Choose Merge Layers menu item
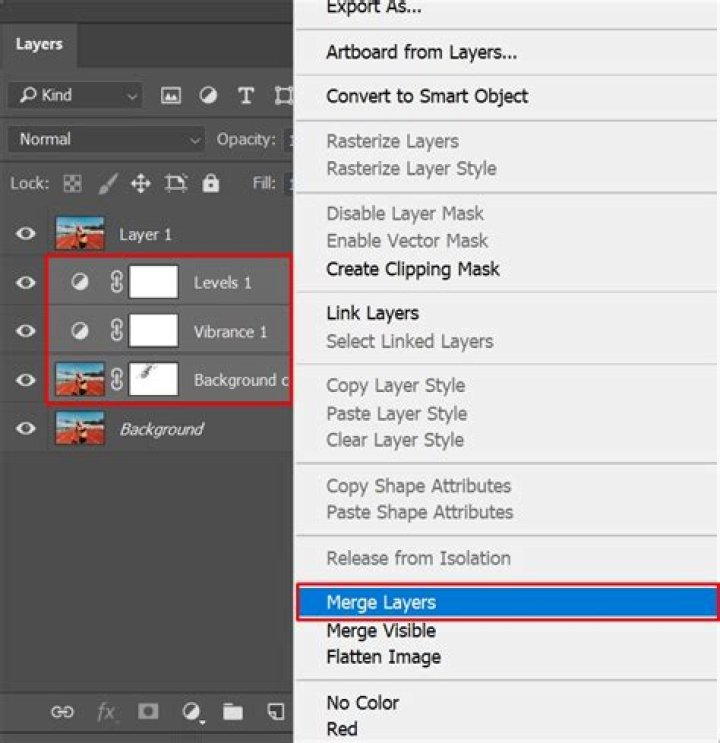Image resolution: width=720 pixels, height=743 pixels. click(507, 602)
